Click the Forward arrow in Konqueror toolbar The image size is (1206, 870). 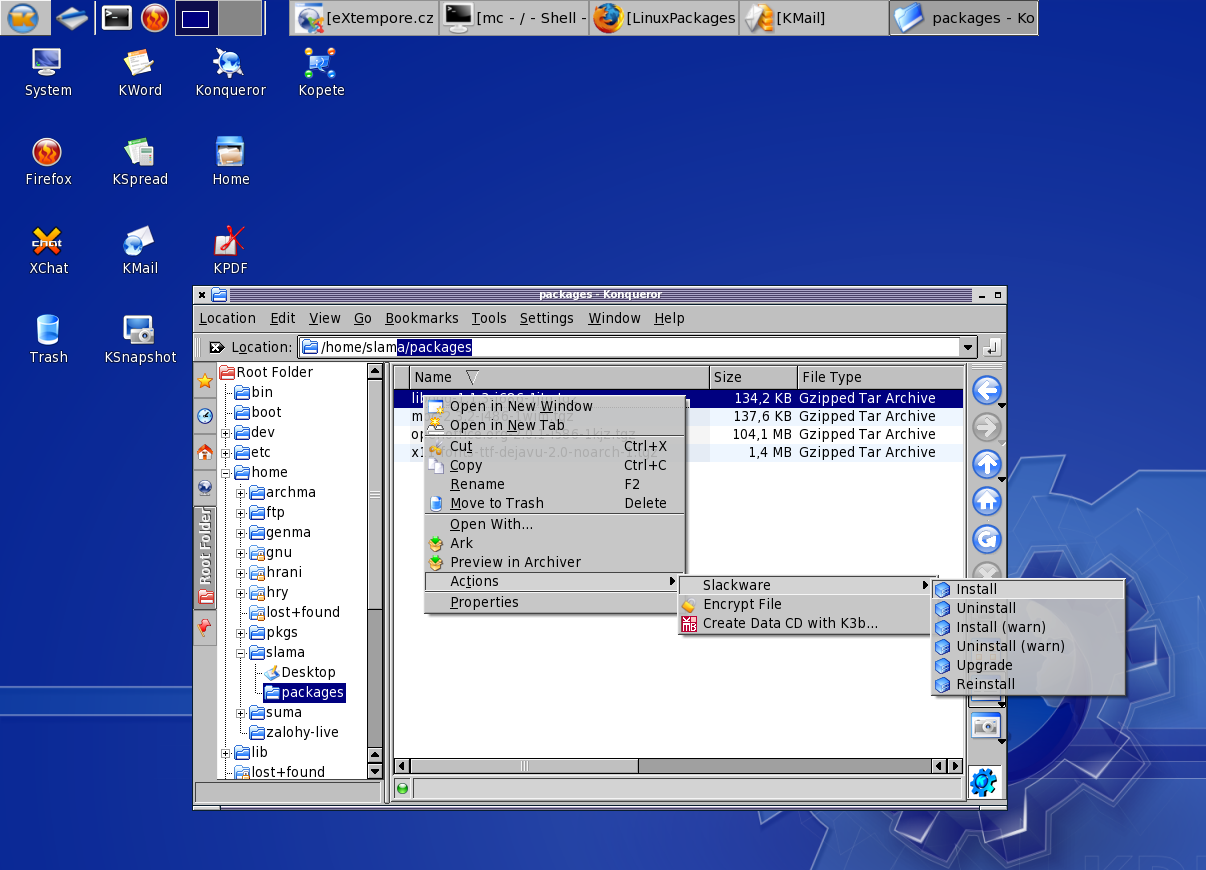(x=986, y=428)
